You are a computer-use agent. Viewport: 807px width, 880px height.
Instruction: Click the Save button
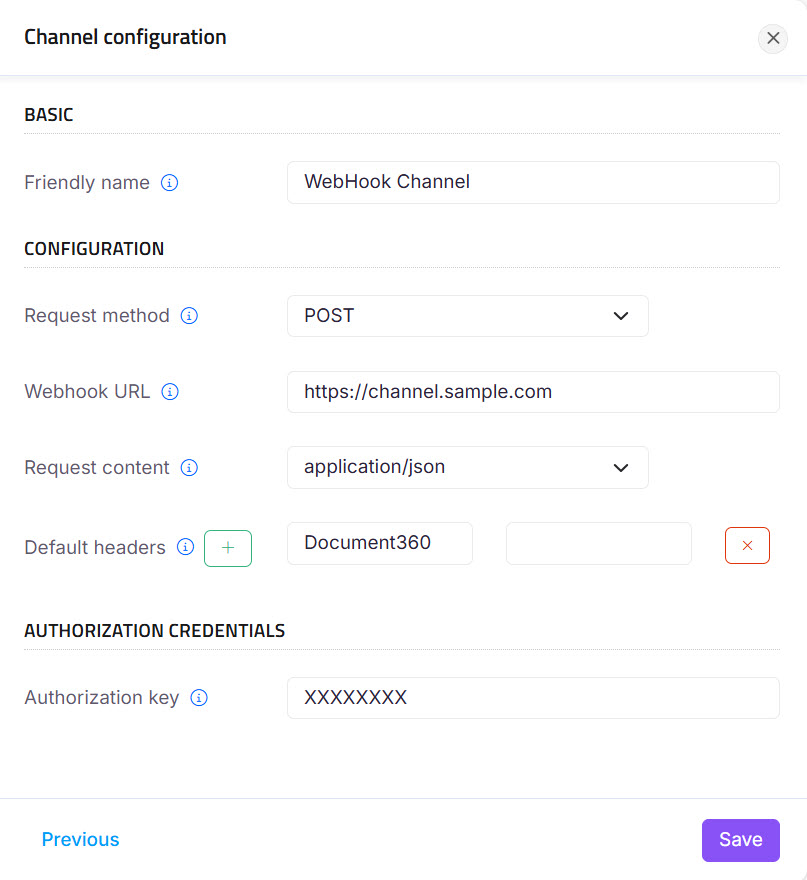pyautogui.click(x=740, y=840)
